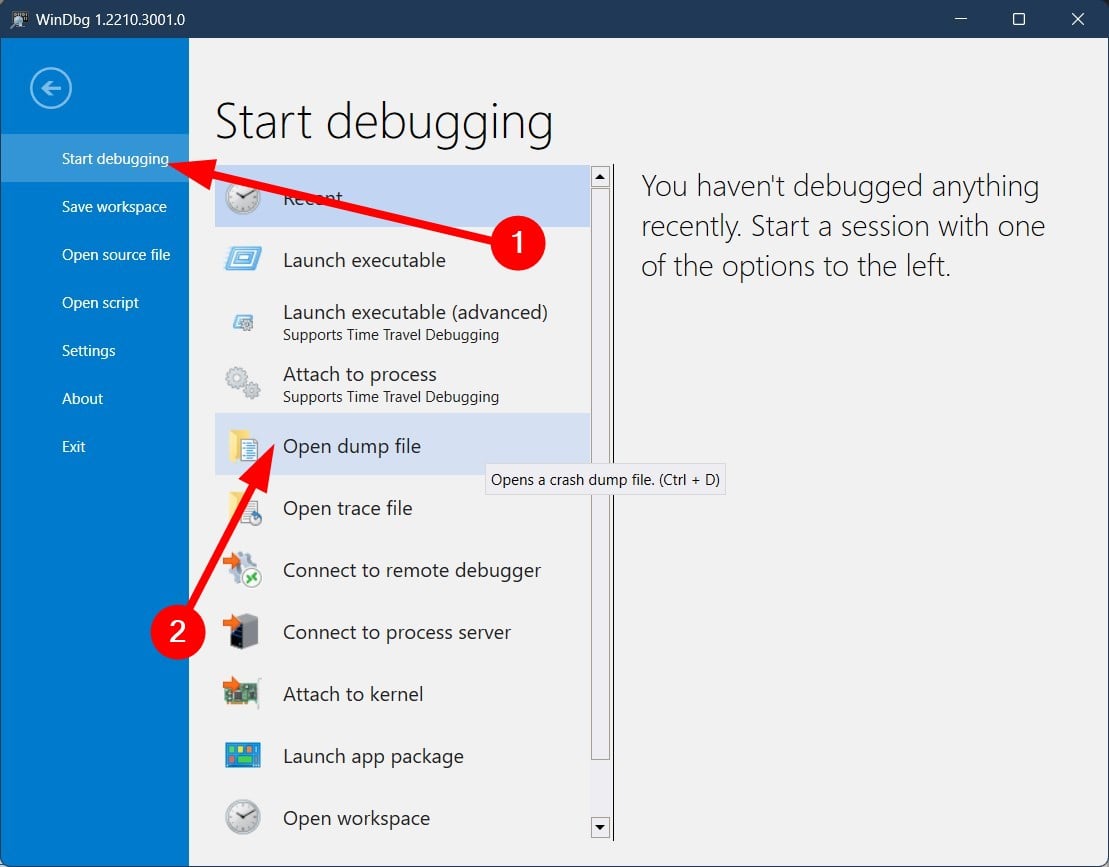The image size is (1109, 867).
Task: Click the Connect to process server icon
Action: tap(243, 632)
